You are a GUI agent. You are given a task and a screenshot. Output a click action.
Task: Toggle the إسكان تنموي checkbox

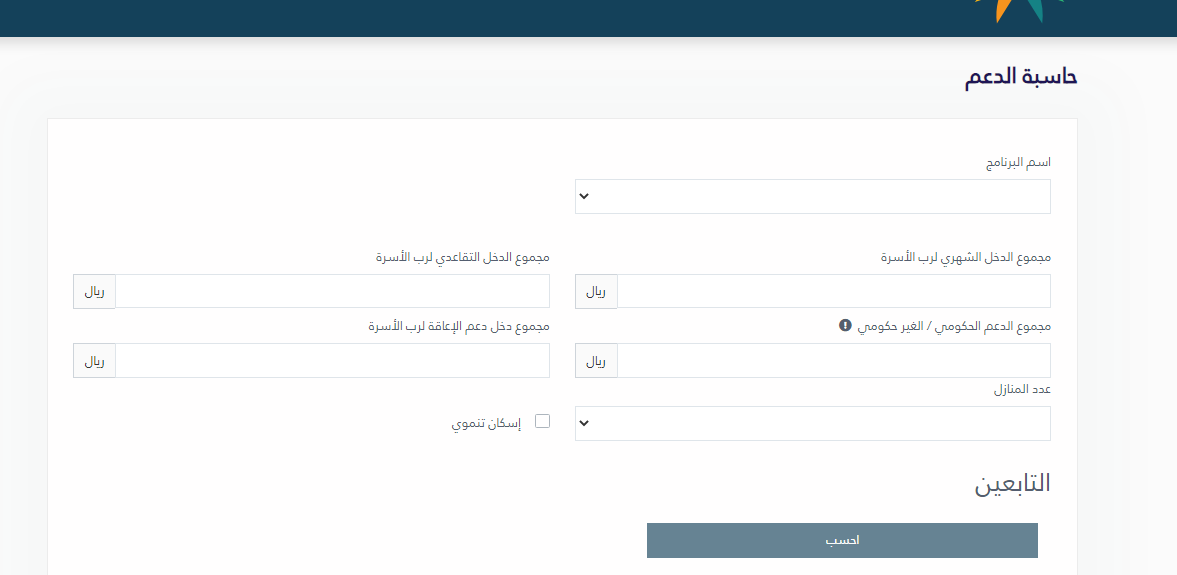pyautogui.click(x=543, y=421)
